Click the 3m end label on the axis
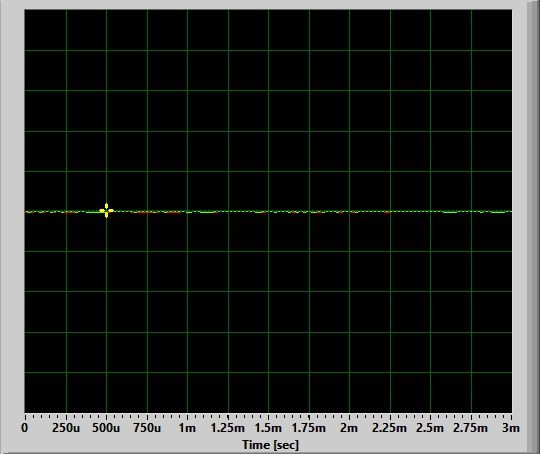 click(511, 428)
